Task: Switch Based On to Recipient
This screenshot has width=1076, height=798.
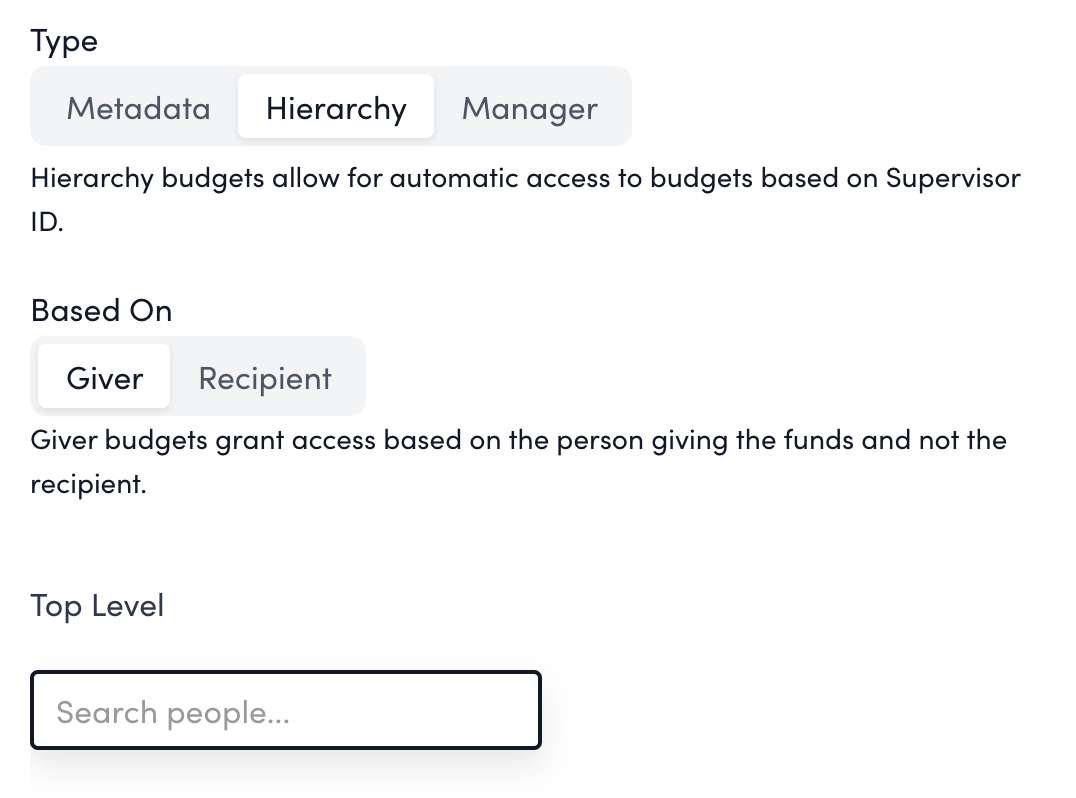Action: [x=265, y=378]
